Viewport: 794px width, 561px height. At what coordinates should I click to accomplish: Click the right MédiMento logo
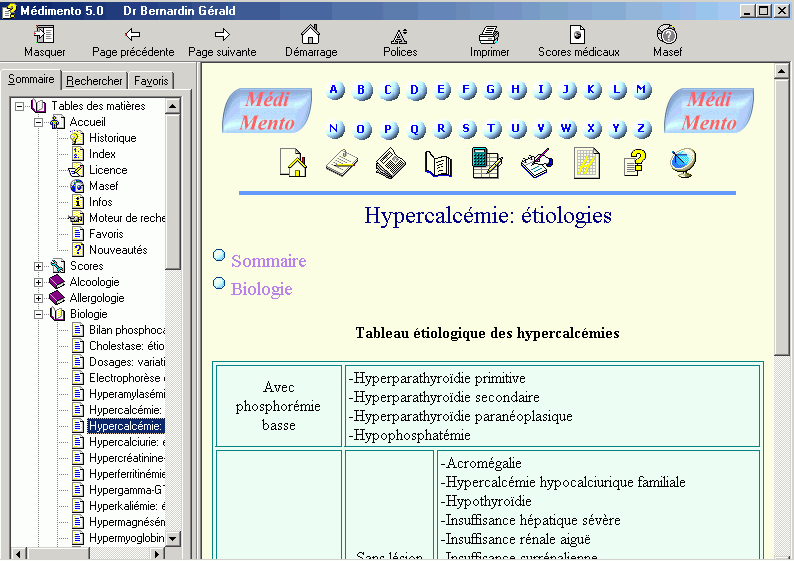708,110
